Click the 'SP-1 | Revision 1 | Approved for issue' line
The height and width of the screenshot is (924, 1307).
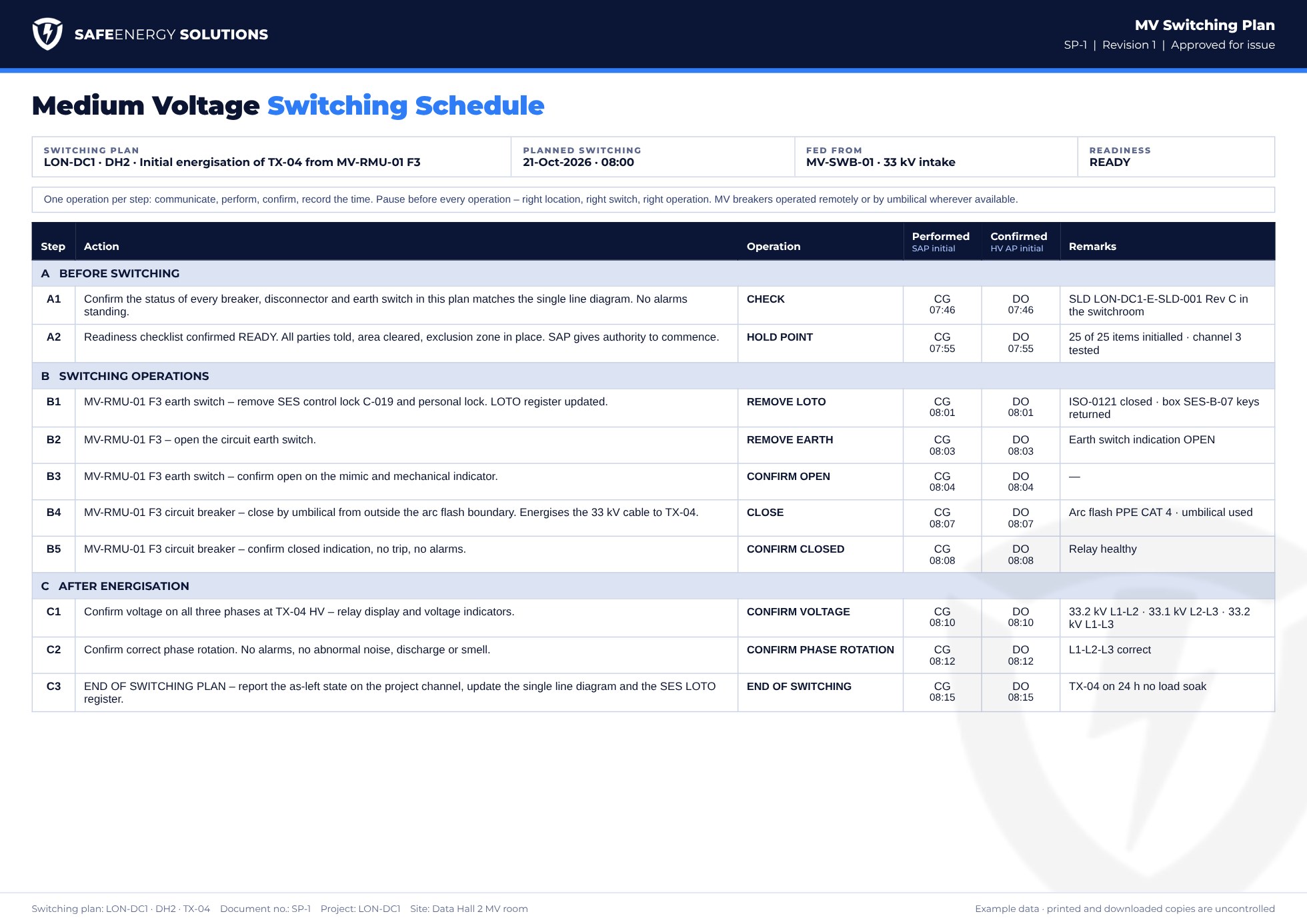[1169, 45]
